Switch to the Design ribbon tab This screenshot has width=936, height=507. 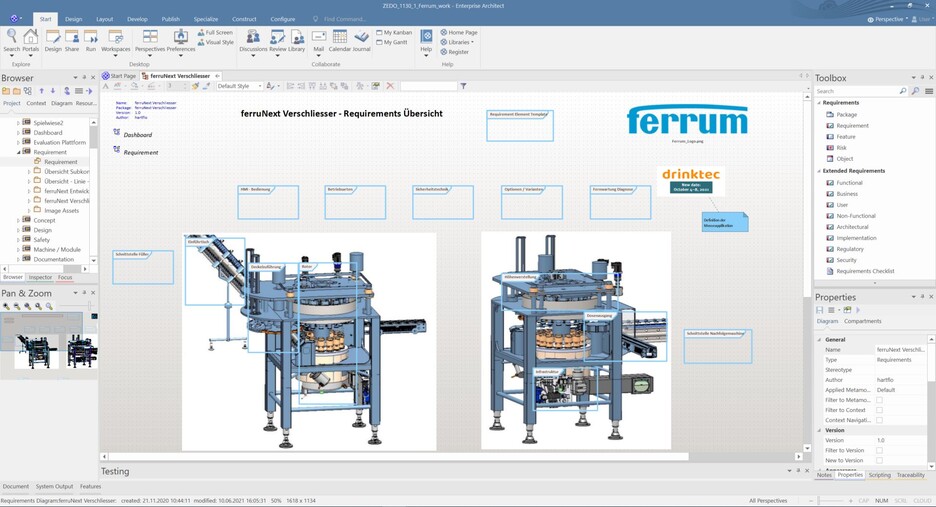(x=73, y=19)
